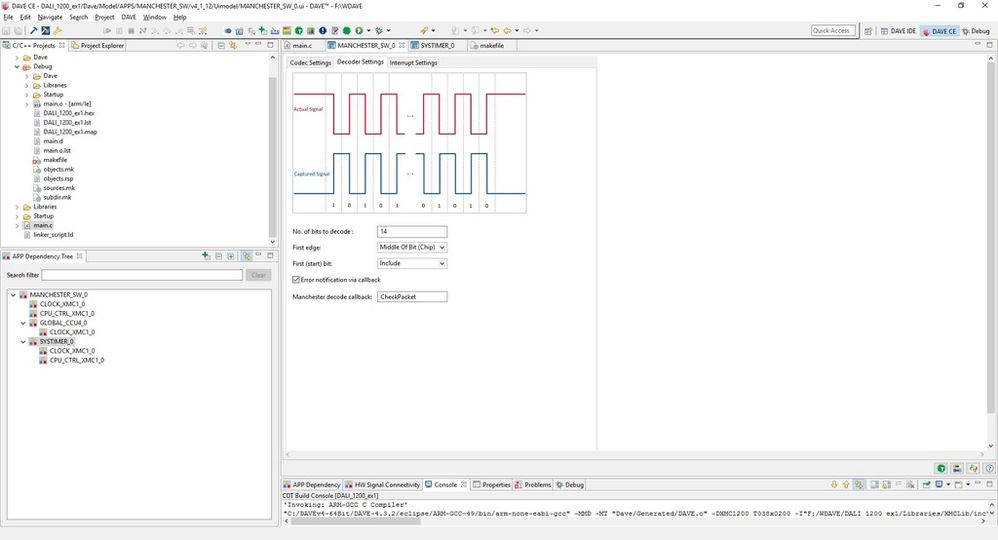Toggle Link with Editor in C/C++ Projects
The image size is (998, 540).
pos(233,45)
